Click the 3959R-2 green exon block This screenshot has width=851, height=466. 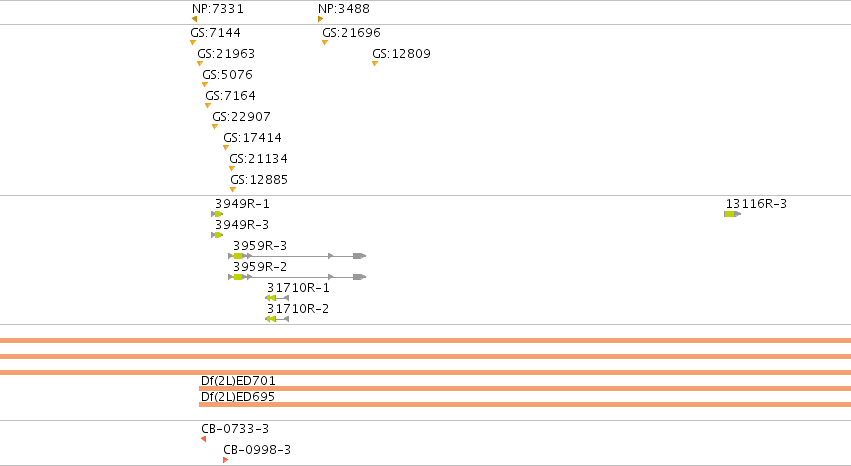(x=238, y=277)
